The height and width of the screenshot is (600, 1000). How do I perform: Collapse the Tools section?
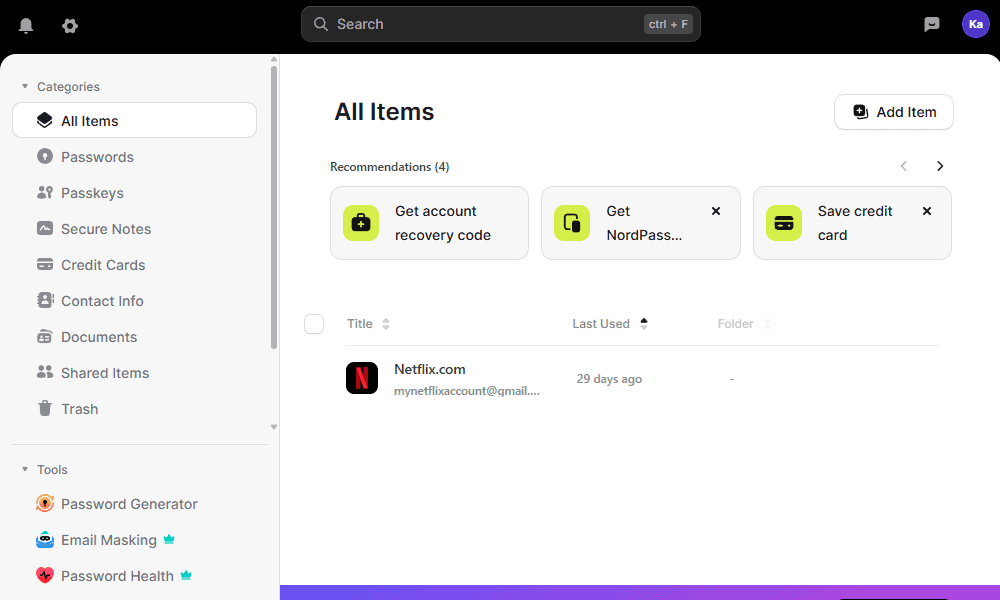(x=25, y=470)
